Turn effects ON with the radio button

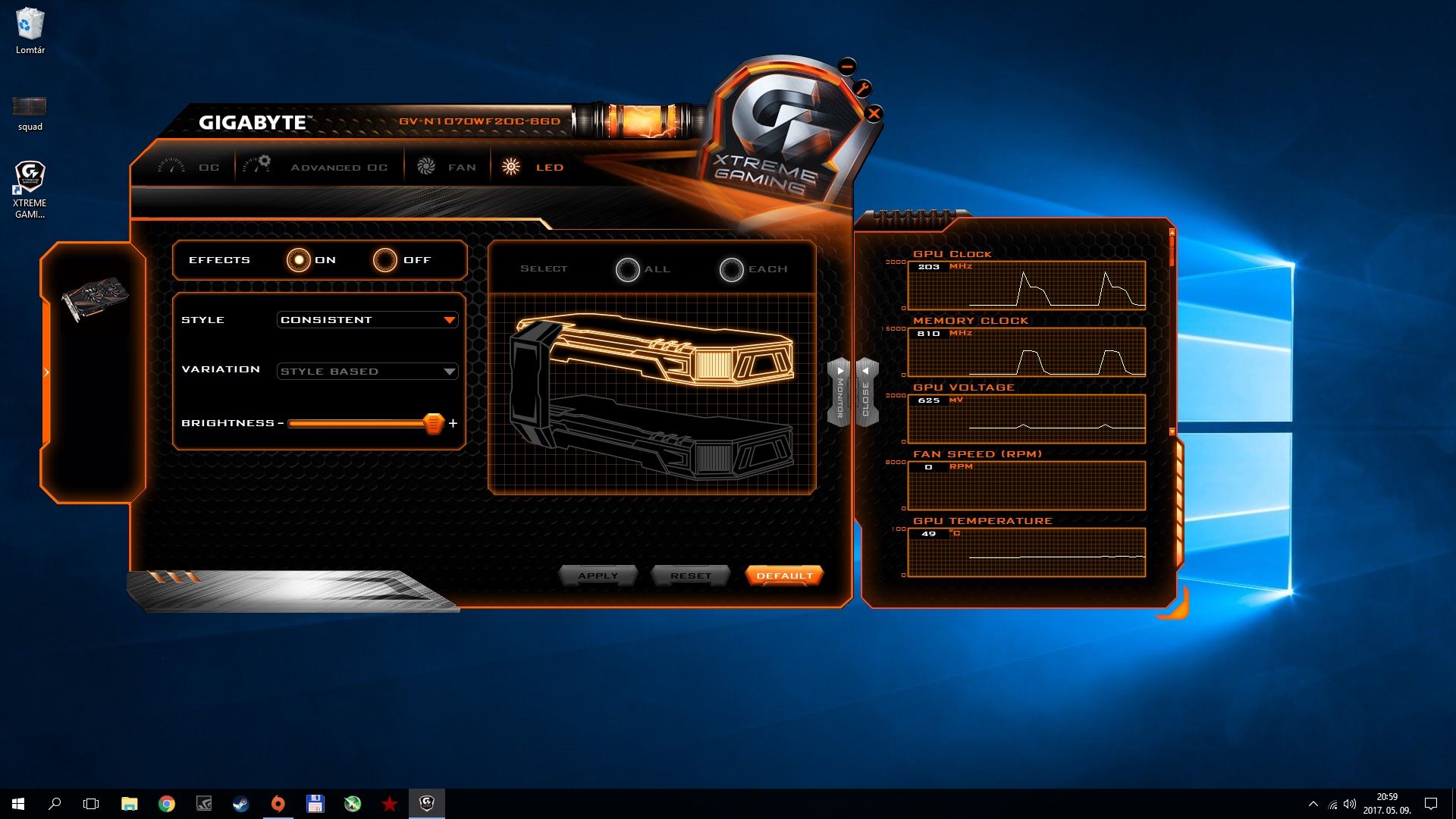[x=299, y=260]
